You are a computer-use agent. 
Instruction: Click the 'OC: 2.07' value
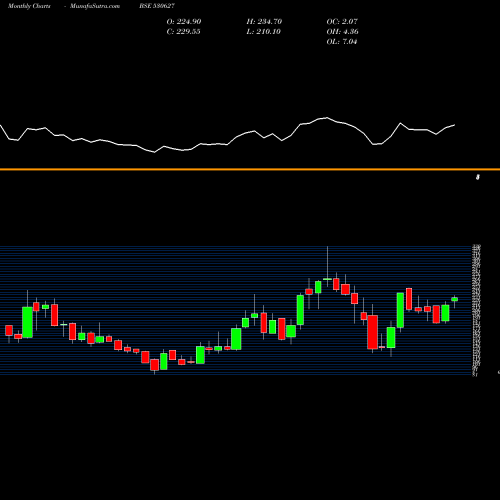[x=342, y=22]
